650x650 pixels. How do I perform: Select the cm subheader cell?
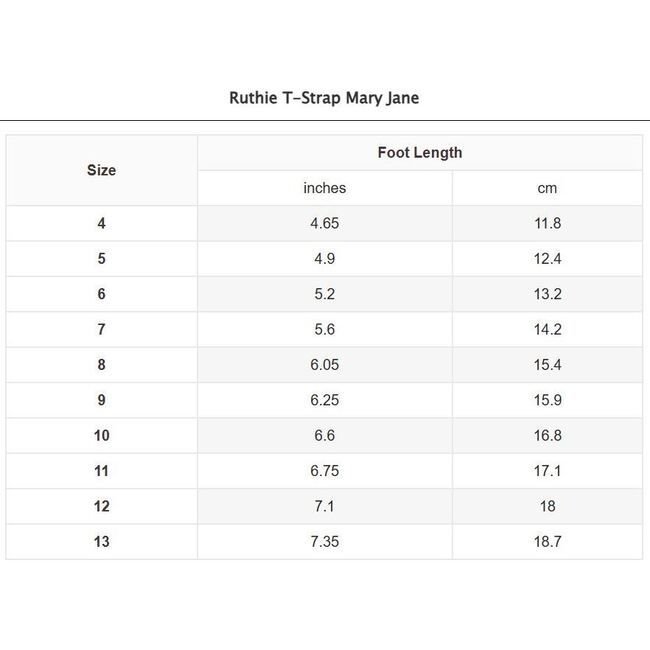pyautogui.click(x=547, y=188)
